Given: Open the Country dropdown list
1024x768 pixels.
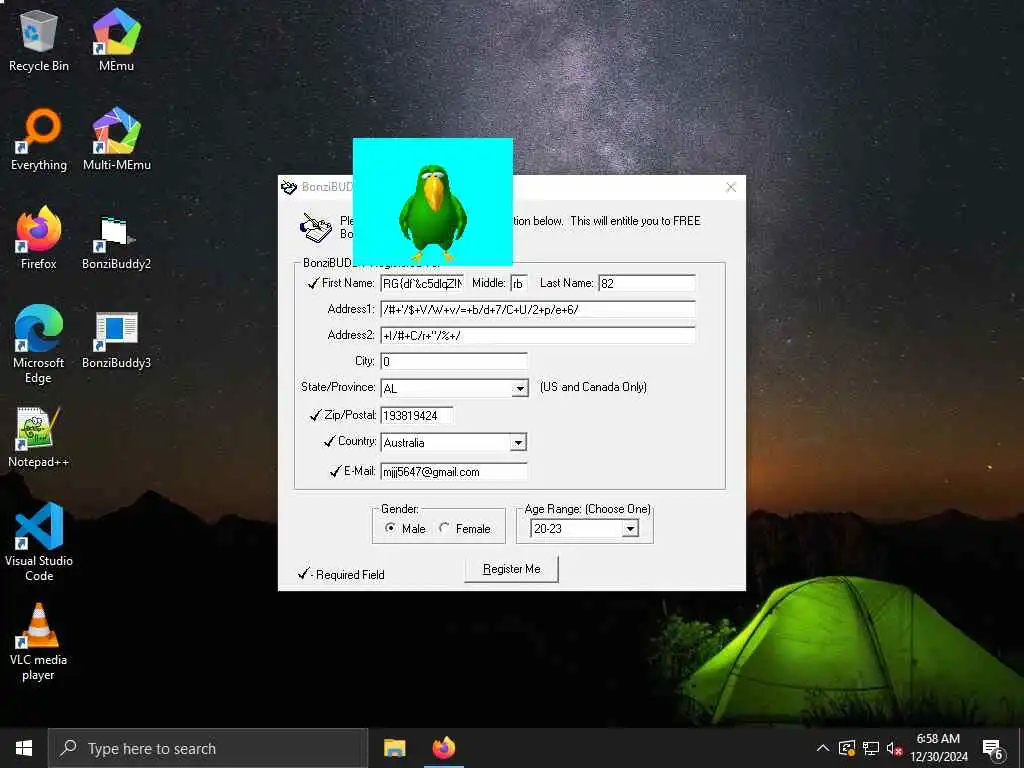Looking at the screenshot, I should coord(519,443).
